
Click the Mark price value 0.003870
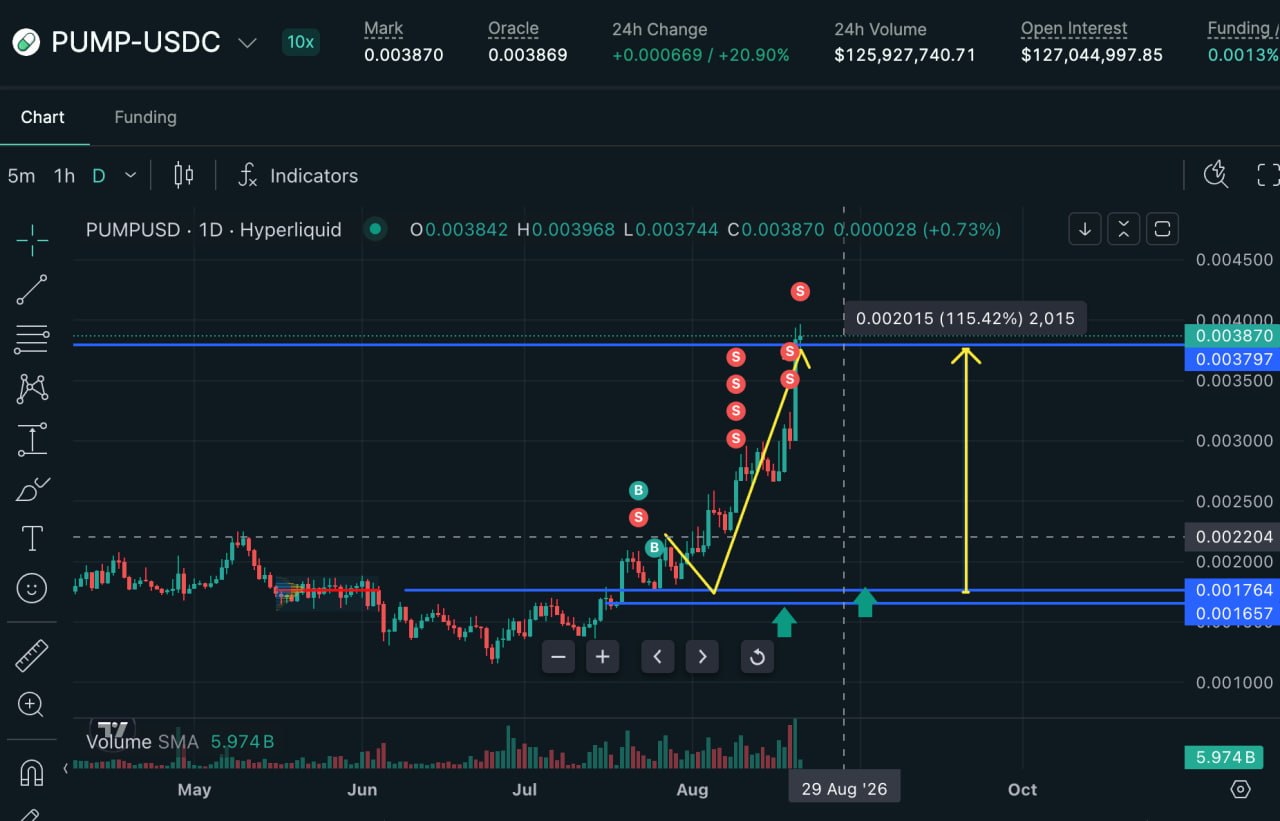pyautogui.click(x=404, y=55)
